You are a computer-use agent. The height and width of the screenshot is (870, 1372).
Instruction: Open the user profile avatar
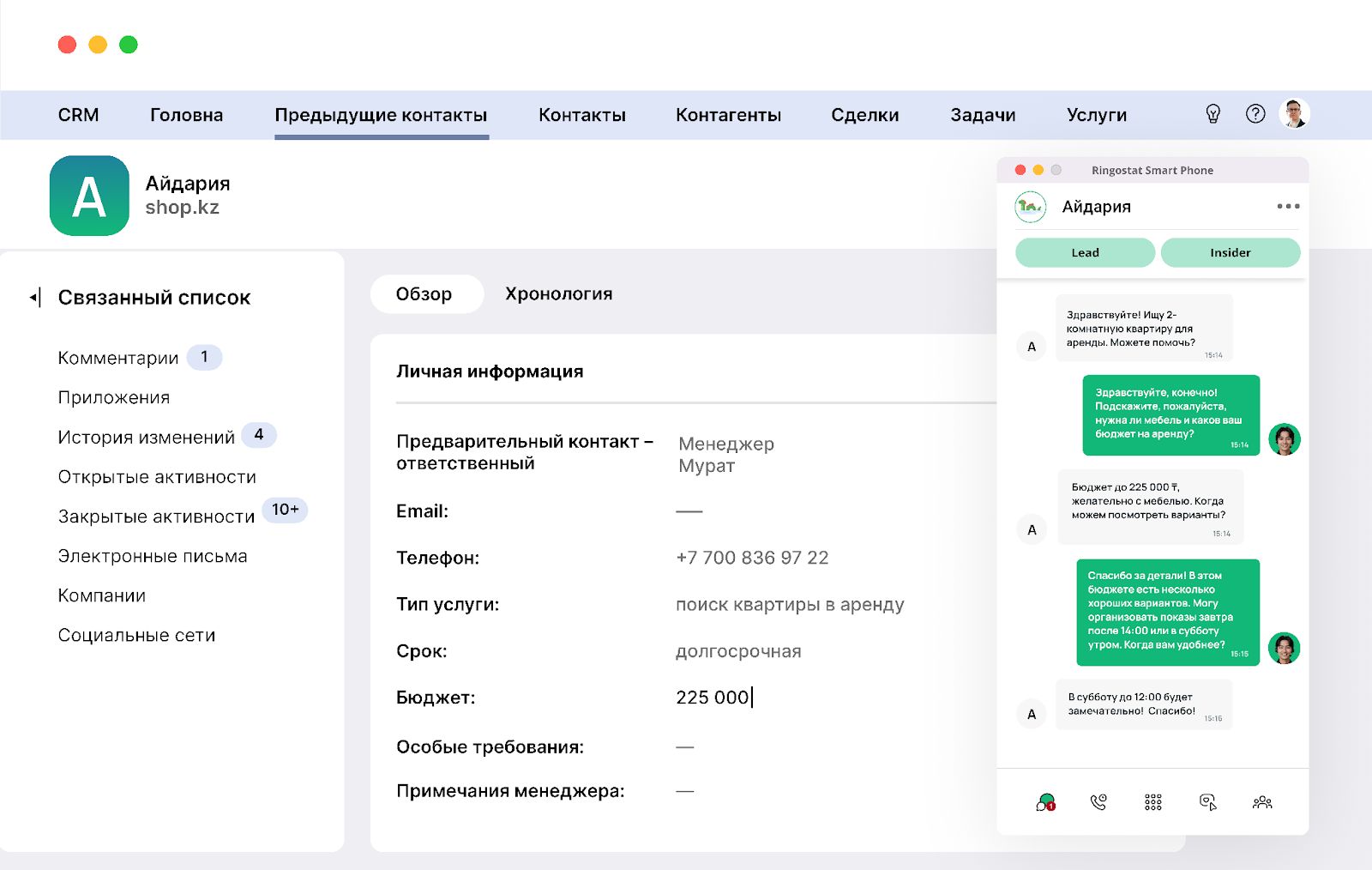coord(1294,113)
